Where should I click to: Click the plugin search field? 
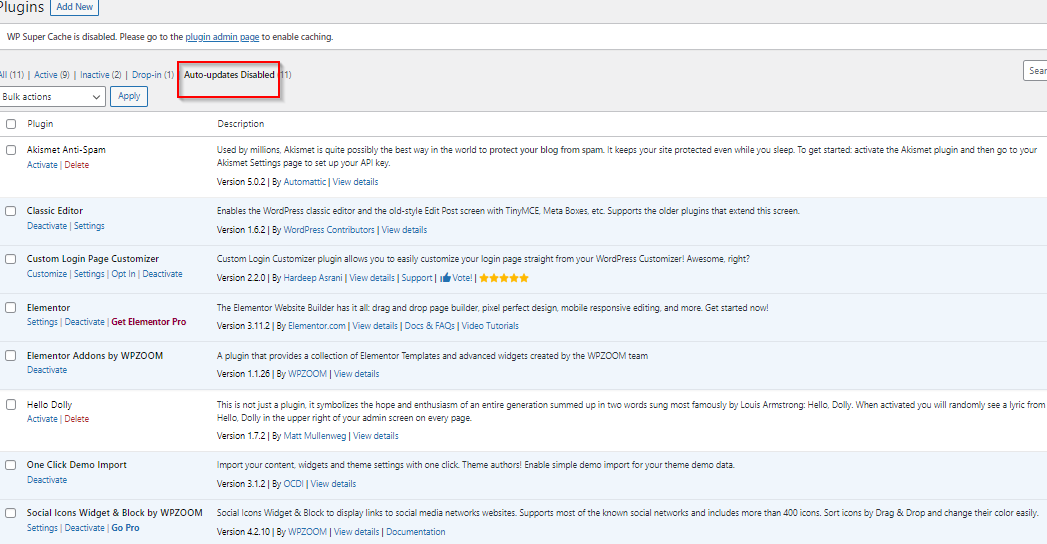click(x=1035, y=70)
